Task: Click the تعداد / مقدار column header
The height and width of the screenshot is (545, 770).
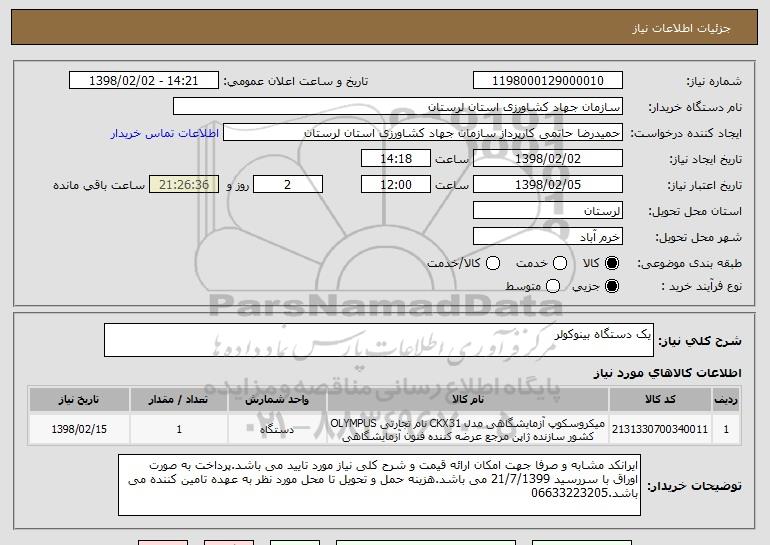Action: pyautogui.click(x=179, y=400)
